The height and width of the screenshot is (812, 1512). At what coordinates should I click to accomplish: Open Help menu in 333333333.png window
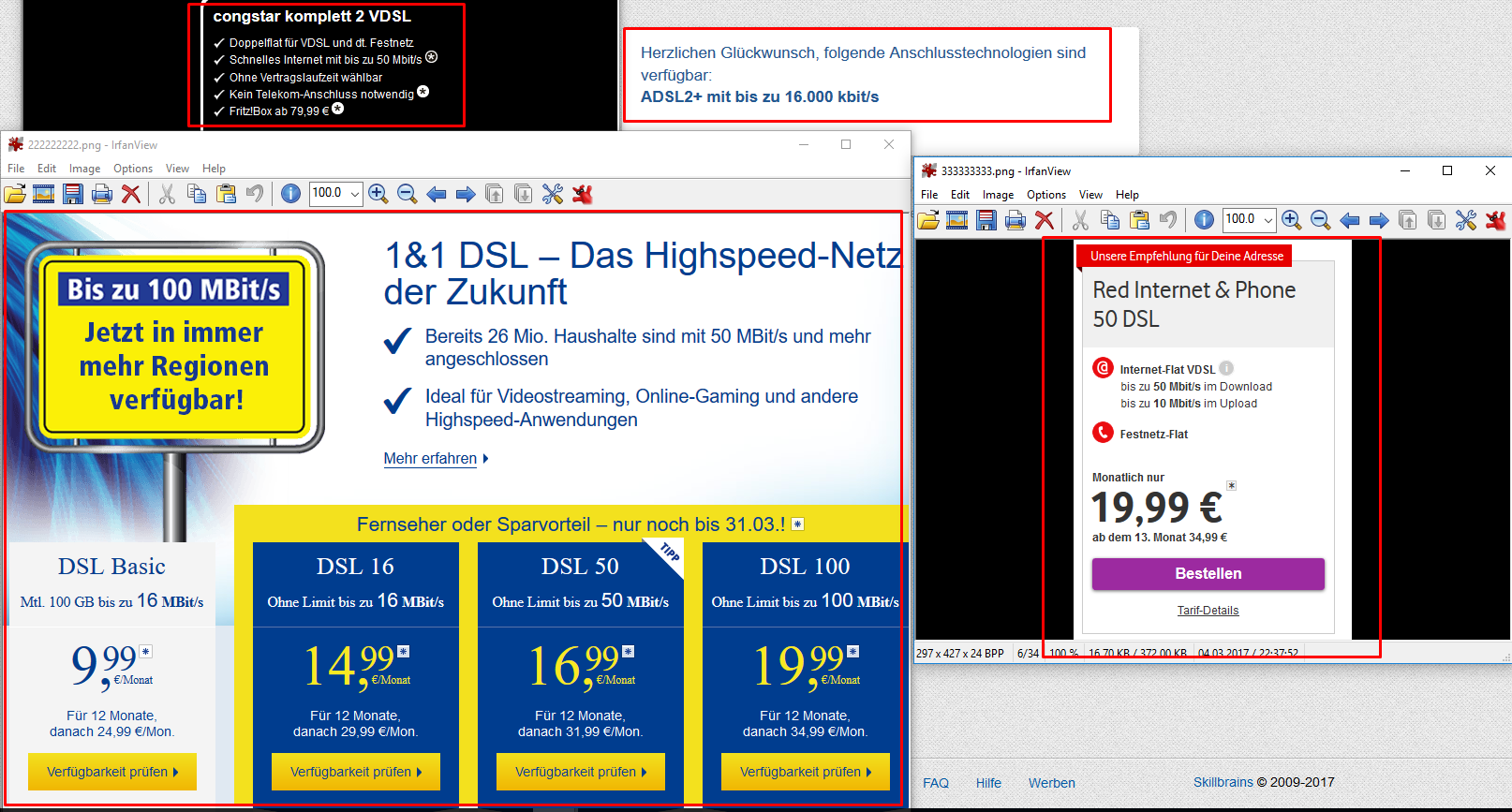tap(1127, 195)
